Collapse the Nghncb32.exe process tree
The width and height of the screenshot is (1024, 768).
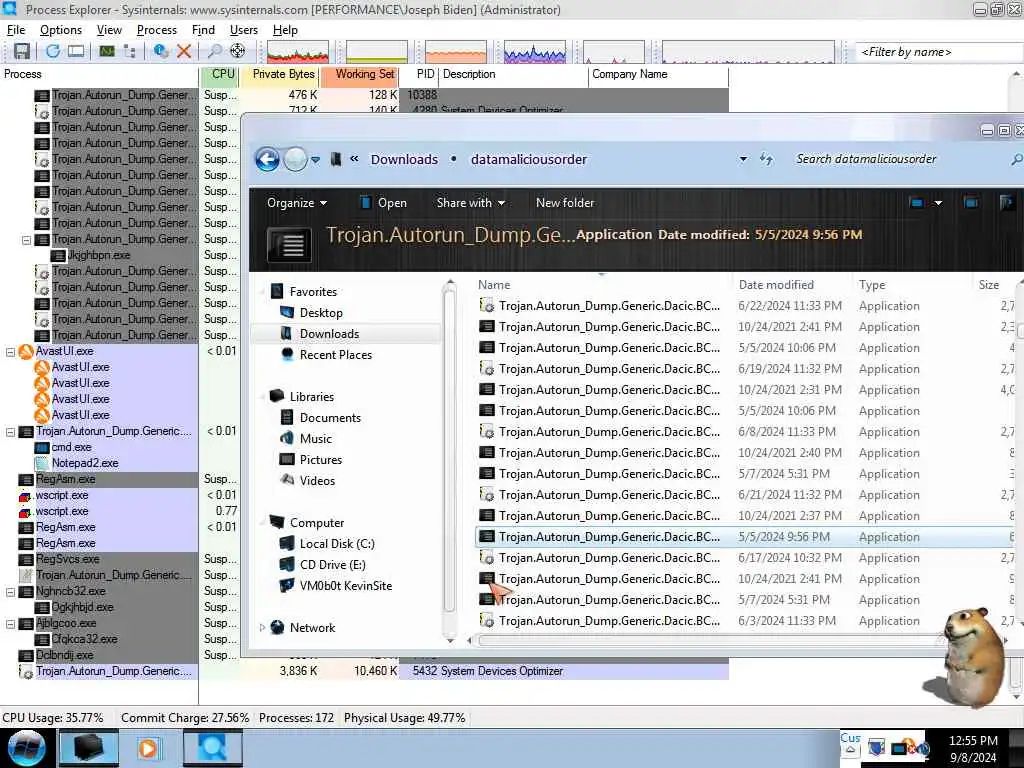click(x=10, y=592)
